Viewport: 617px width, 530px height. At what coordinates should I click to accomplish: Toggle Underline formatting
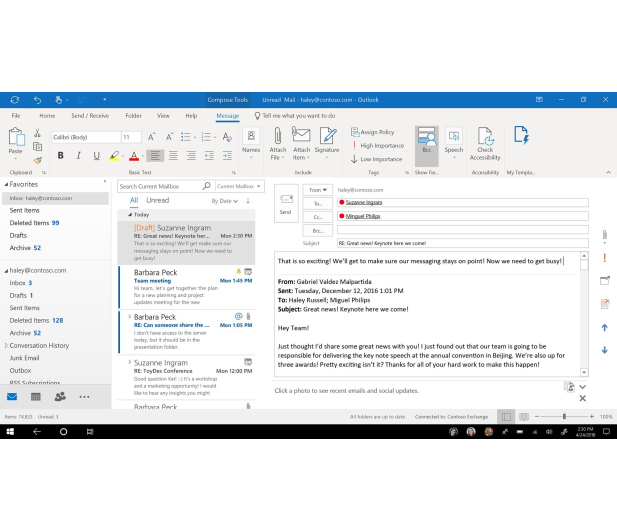pos(96,156)
